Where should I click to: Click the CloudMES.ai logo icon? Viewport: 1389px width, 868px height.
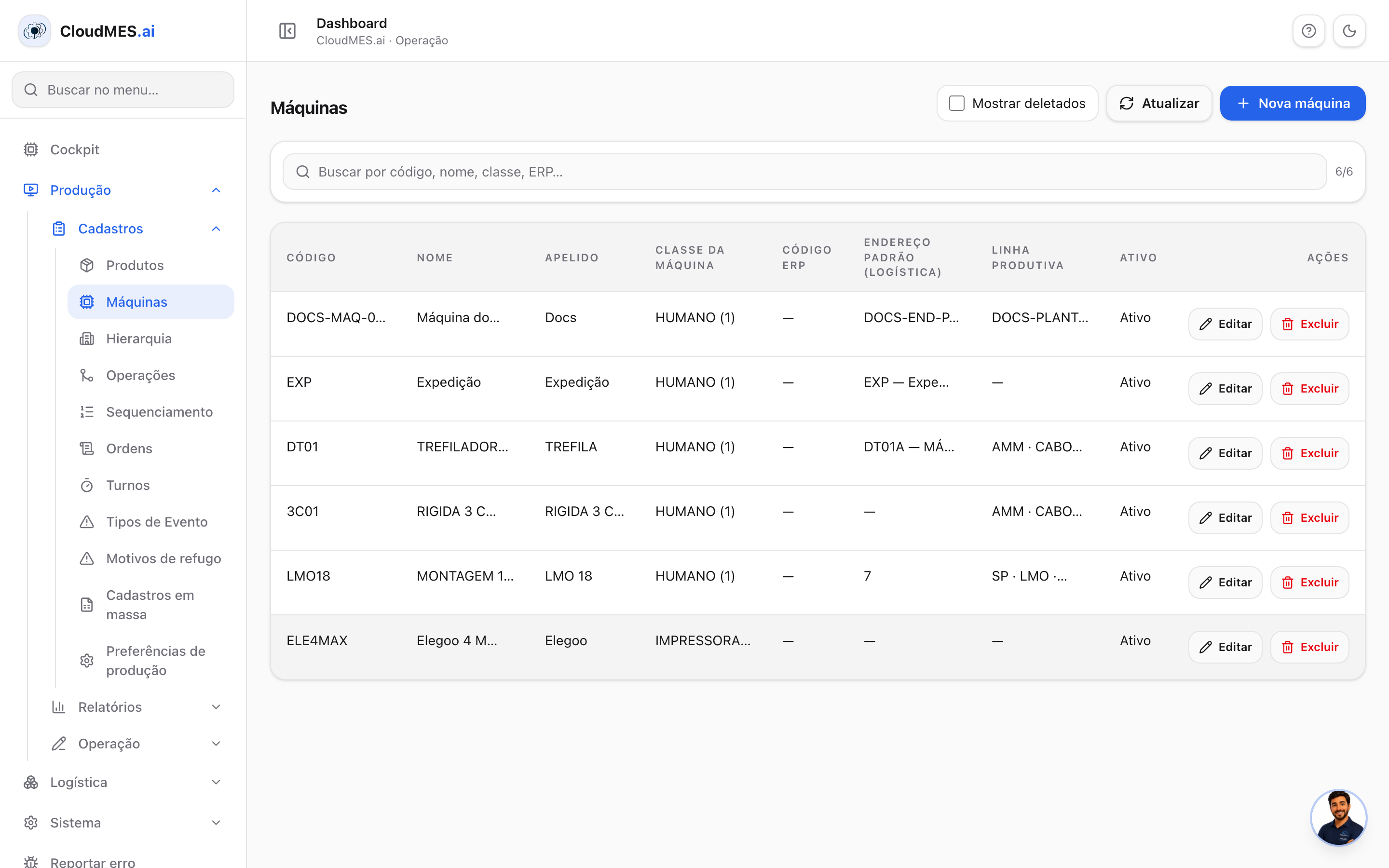[34, 31]
